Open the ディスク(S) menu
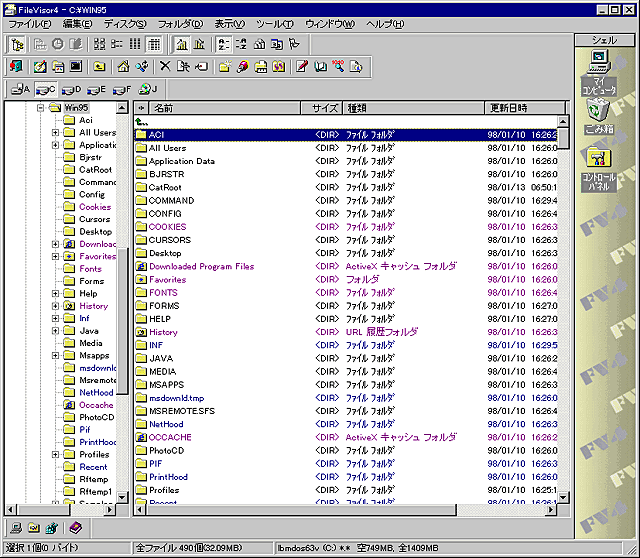The image size is (640, 558). point(125,24)
